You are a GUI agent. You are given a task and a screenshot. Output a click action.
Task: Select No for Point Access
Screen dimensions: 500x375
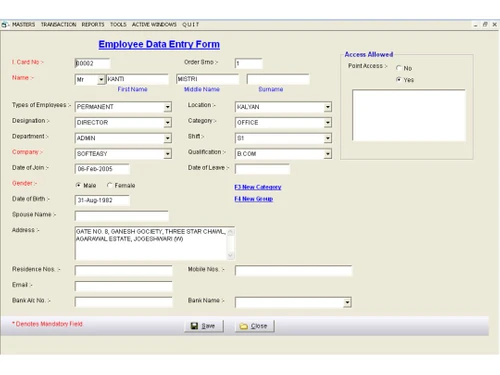point(399,68)
